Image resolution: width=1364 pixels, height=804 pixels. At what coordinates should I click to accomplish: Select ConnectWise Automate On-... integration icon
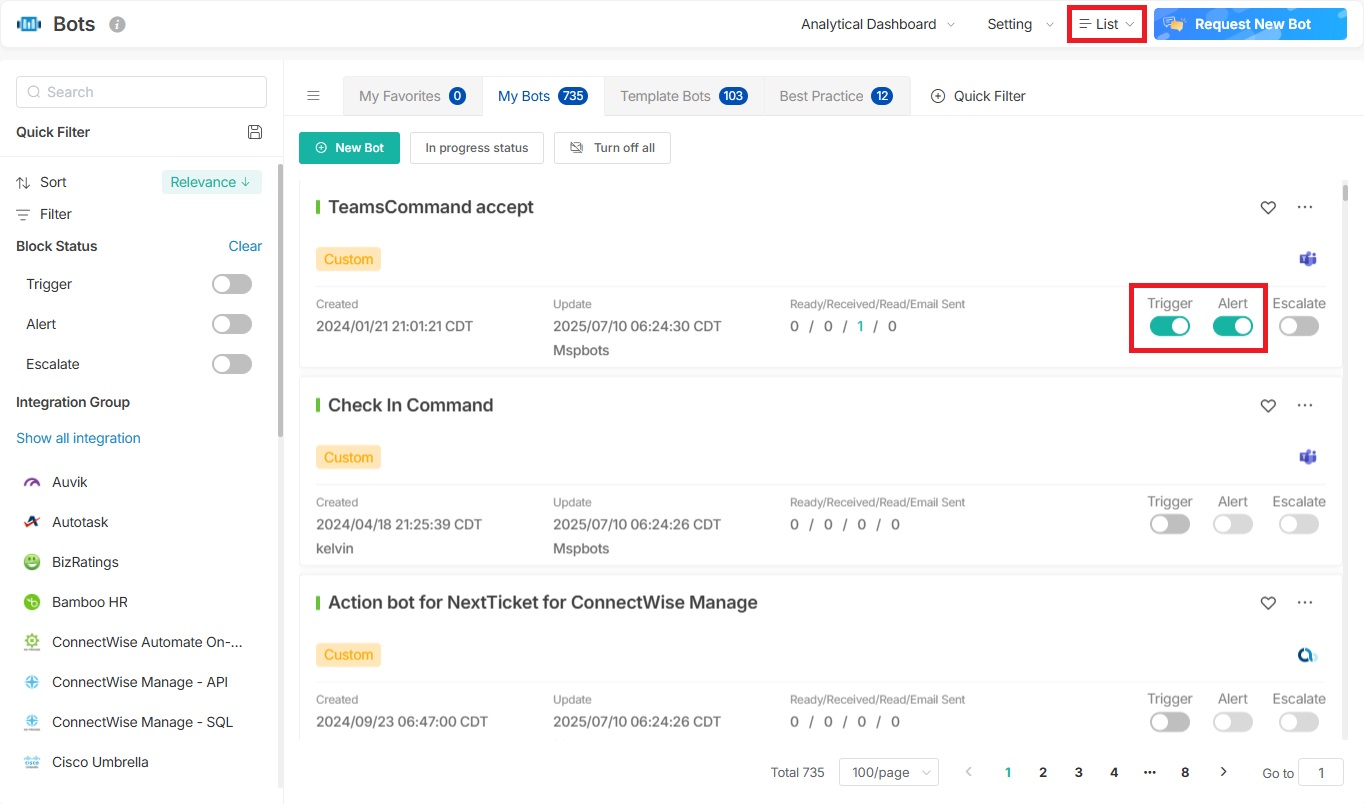(x=32, y=642)
